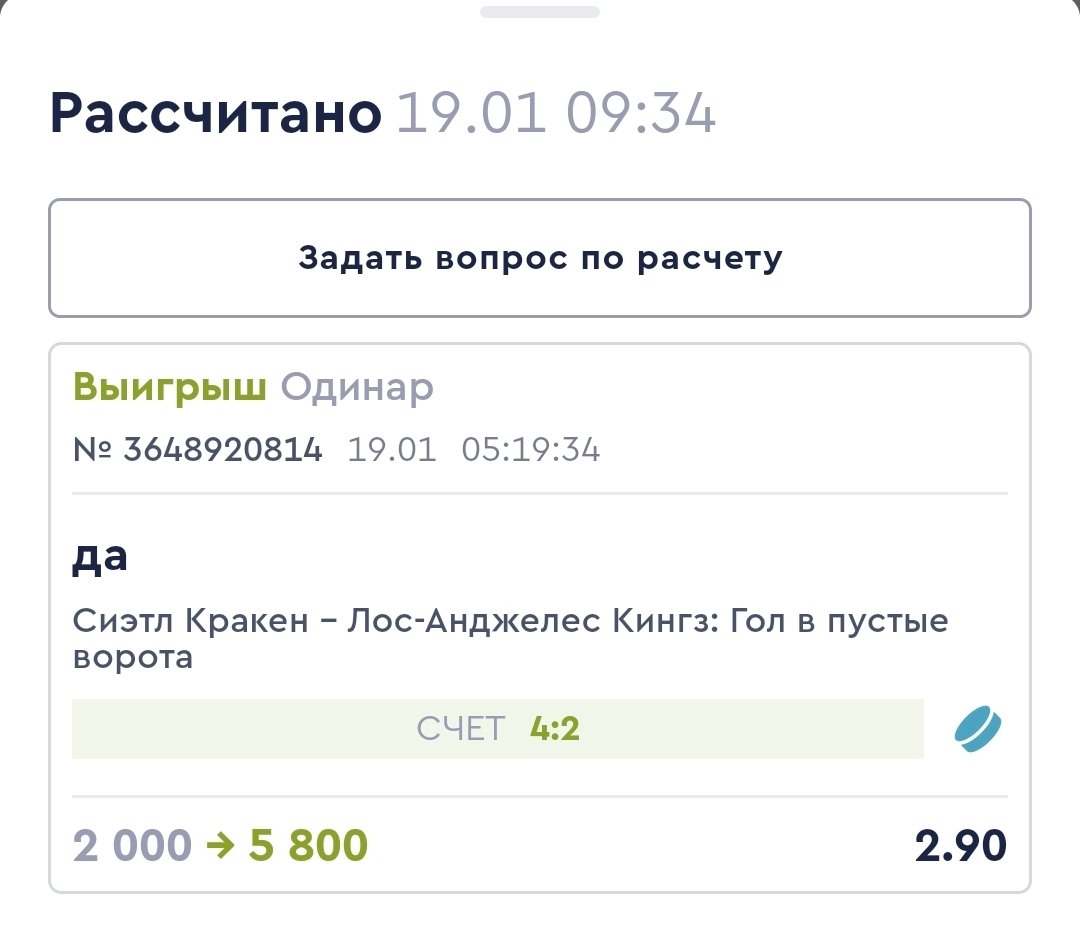1080x942 pixels.
Task: Tap bet number 3648920814
Action: pos(223,450)
